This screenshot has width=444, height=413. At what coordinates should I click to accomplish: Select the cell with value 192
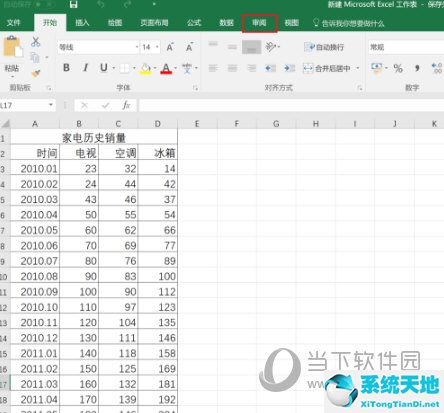coord(158,399)
